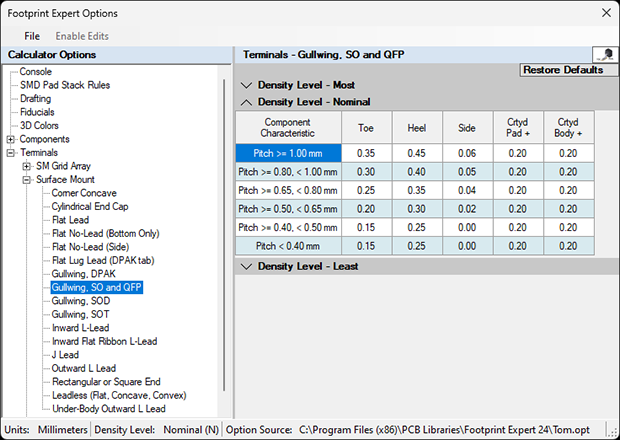Select Gullwing, SOD terminal

(81, 301)
